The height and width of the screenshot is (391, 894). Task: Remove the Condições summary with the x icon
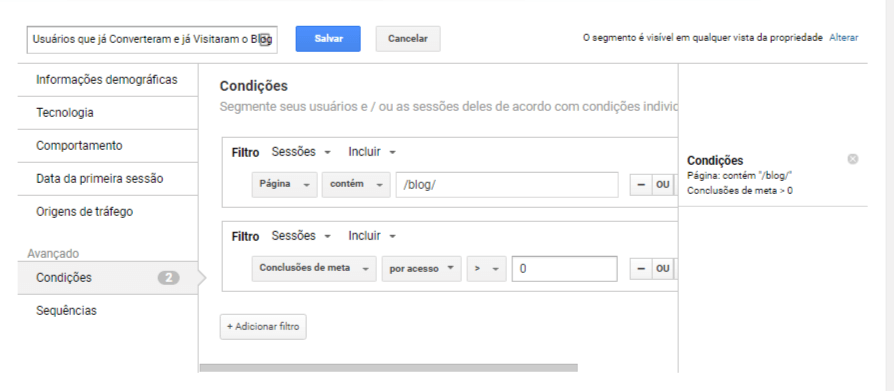pos(852,159)
